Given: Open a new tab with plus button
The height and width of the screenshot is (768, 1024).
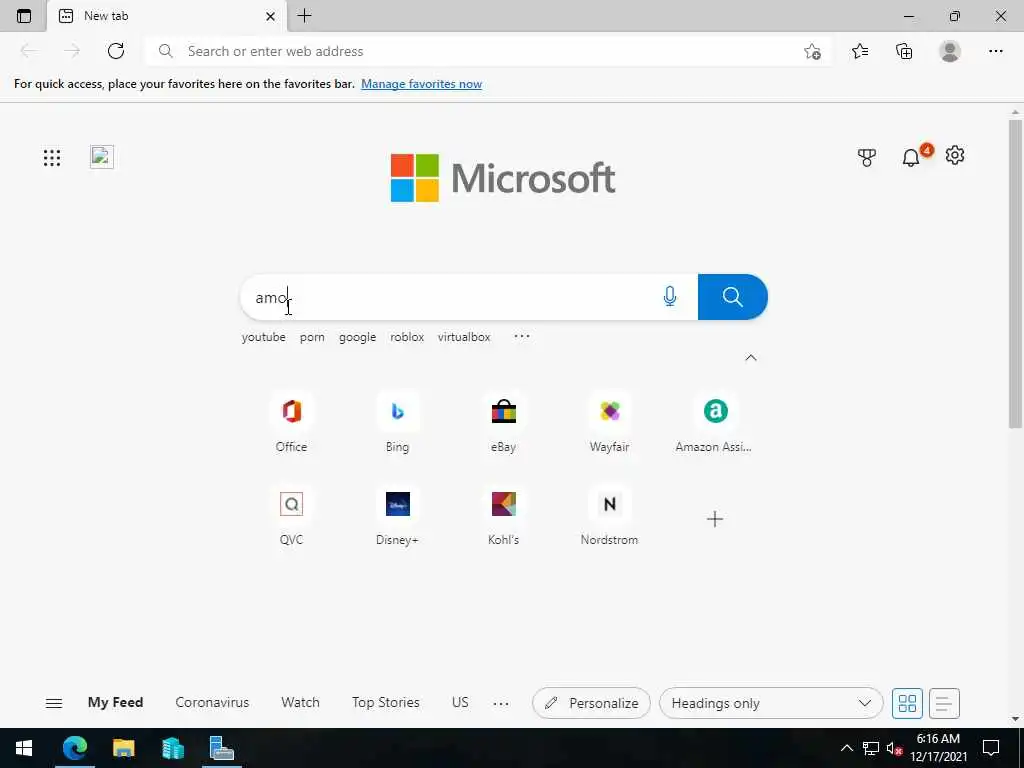Looking at the screenshot, I should click(304, 16).
